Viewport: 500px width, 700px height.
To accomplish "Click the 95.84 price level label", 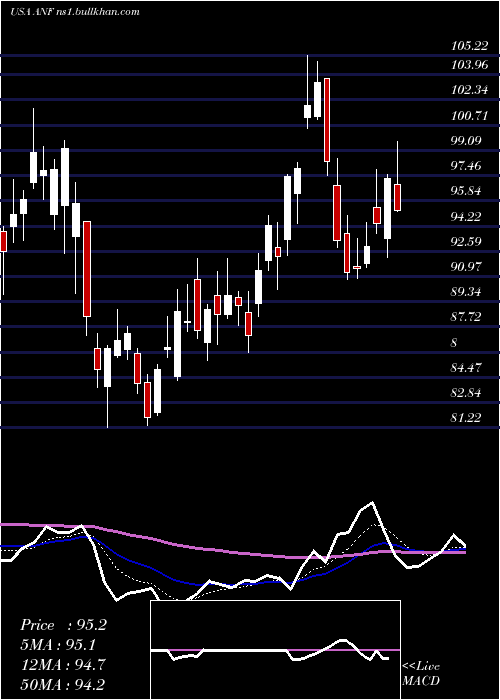I will tap(467, 191).
